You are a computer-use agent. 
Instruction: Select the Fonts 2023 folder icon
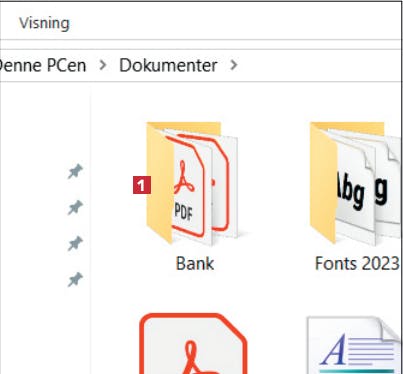coord(356,183)
